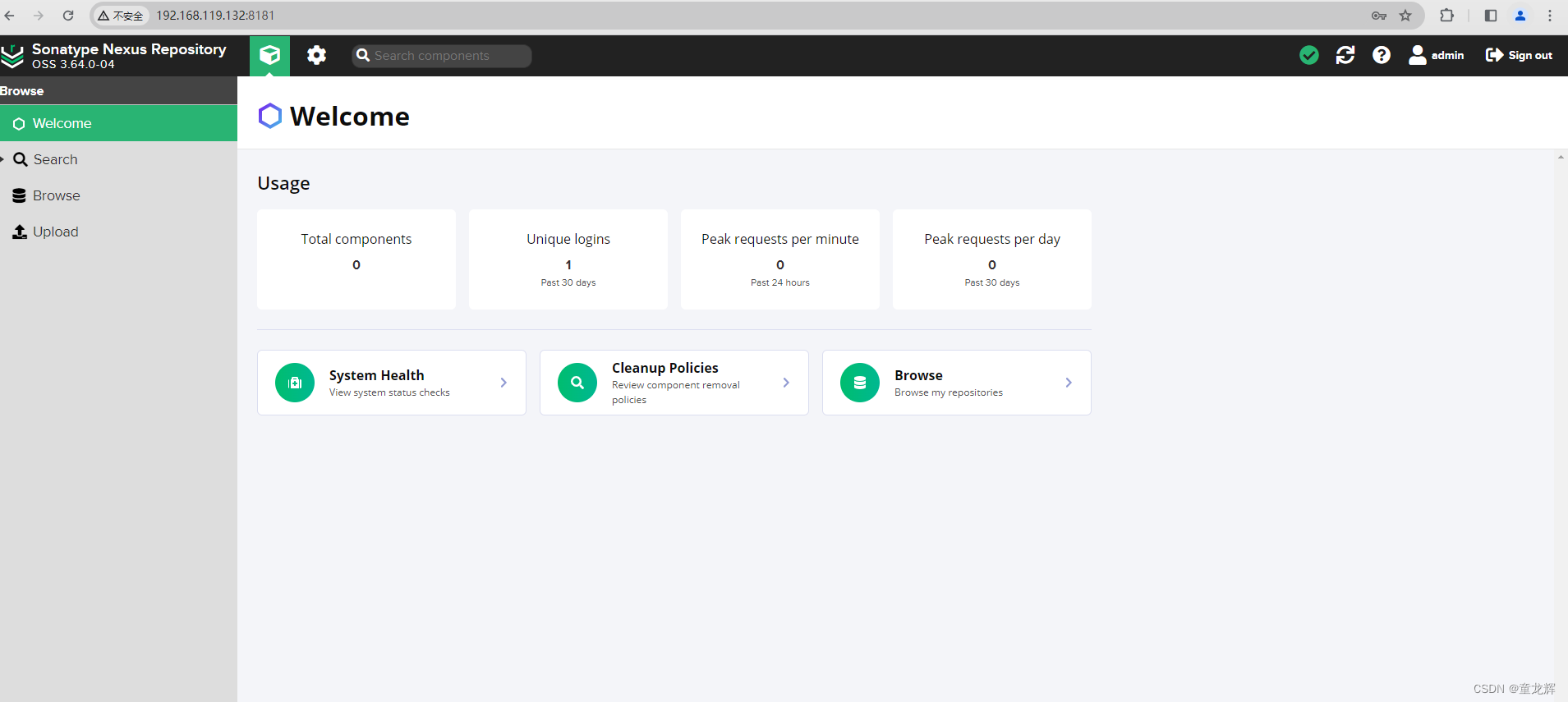Toggle the browser side panel icon
The width and height of the screenshot is (1568, 702).
click(1491, 16)
